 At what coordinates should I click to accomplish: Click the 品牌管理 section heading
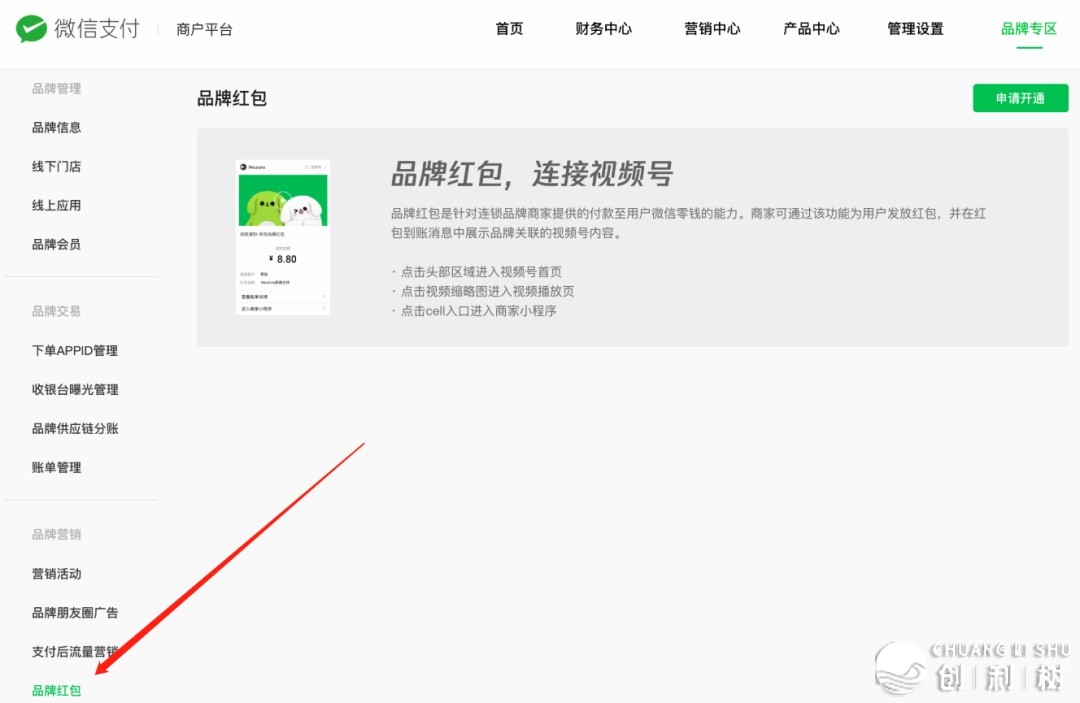tap(56, 88)
